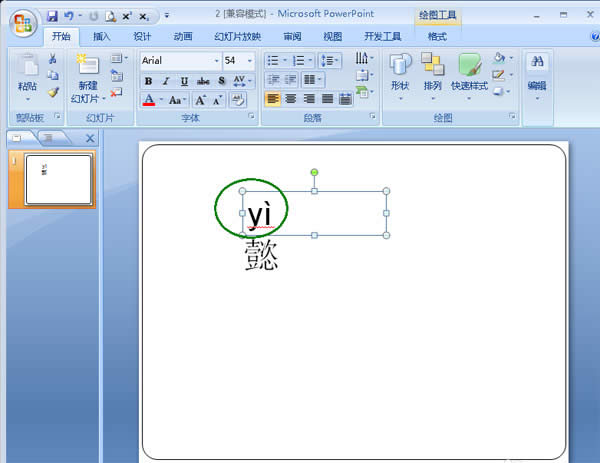Open Quick Styles (快速样式)

[469, 66]
